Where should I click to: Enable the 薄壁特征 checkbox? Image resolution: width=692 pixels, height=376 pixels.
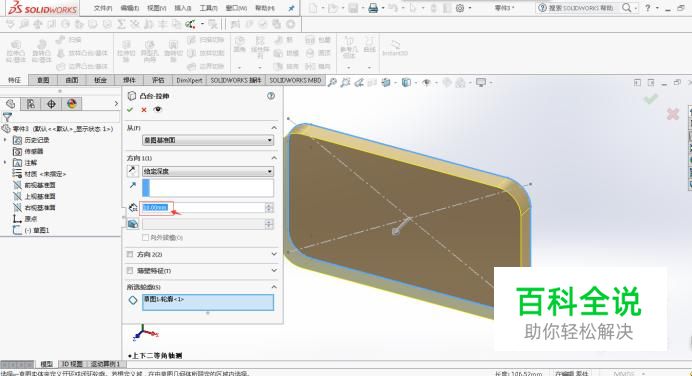[130, 271]
